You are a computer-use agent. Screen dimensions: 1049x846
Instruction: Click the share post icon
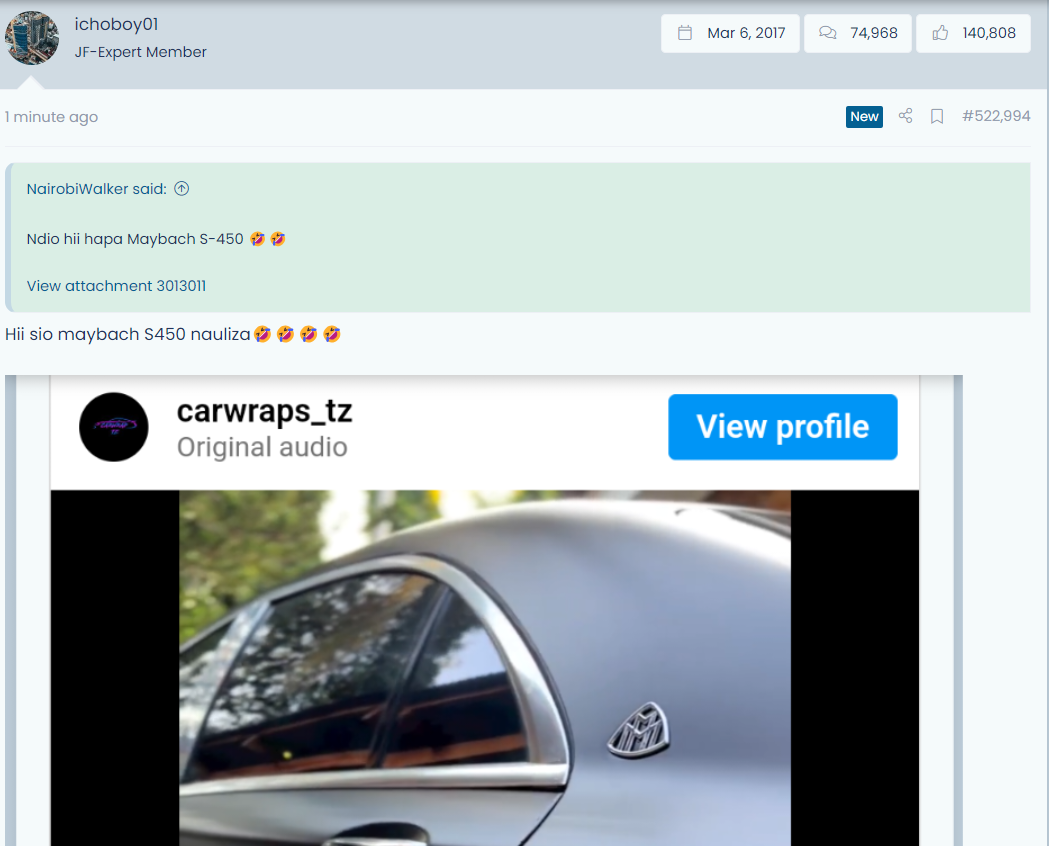click(x=905, y=116)
